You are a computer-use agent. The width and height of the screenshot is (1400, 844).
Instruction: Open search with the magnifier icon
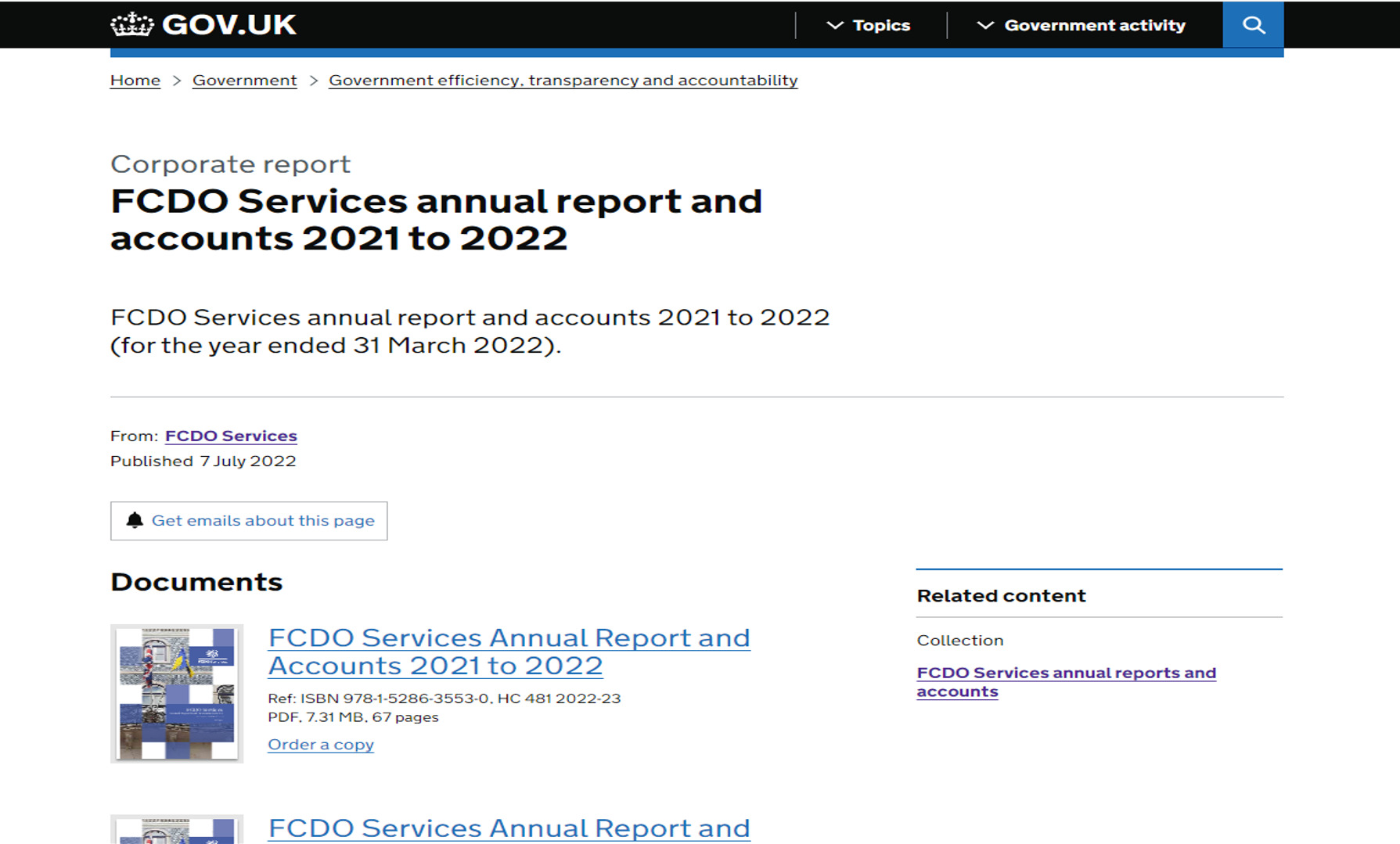pyautogui.click(x=1253, y=24)
